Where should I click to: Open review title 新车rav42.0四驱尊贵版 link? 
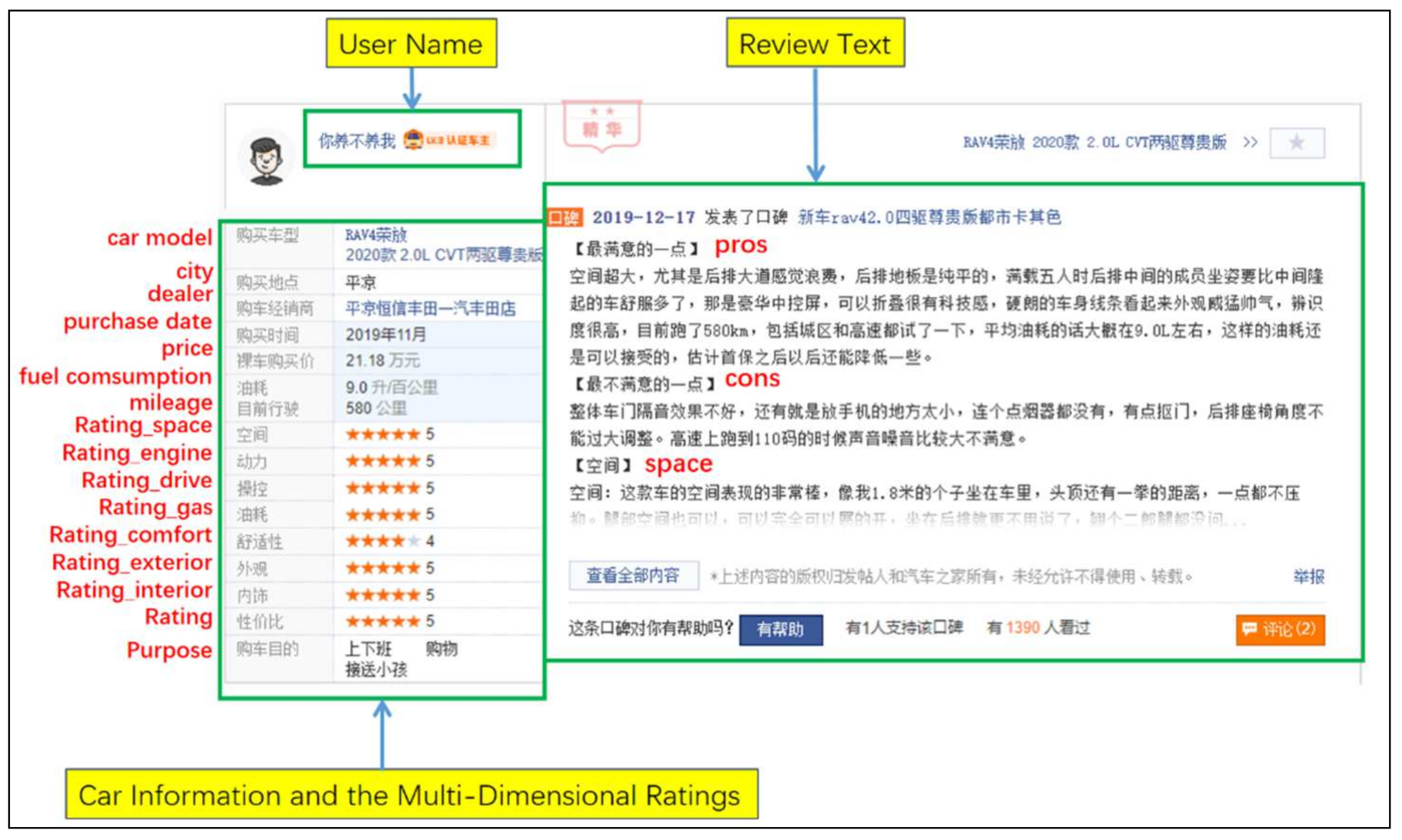(929, 217)
